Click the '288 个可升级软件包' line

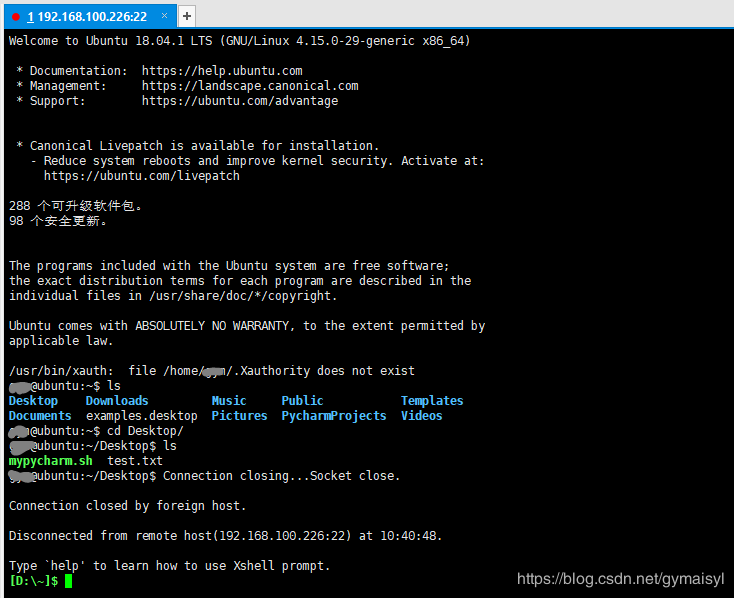pos(75,206)
